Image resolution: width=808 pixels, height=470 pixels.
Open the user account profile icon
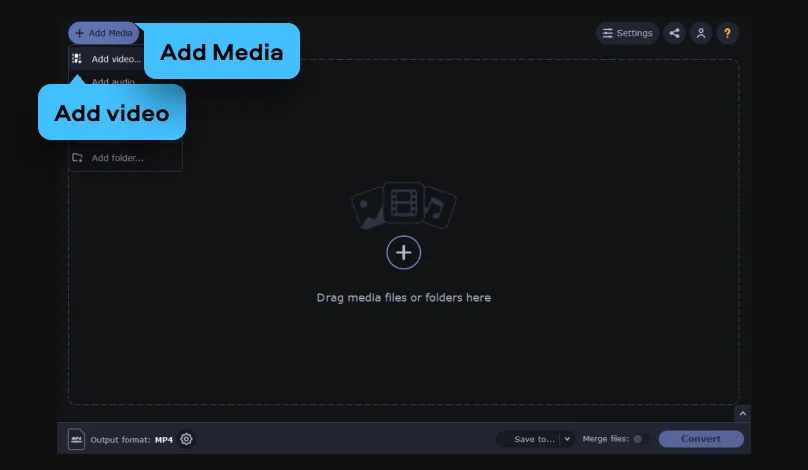click(701, 33)
